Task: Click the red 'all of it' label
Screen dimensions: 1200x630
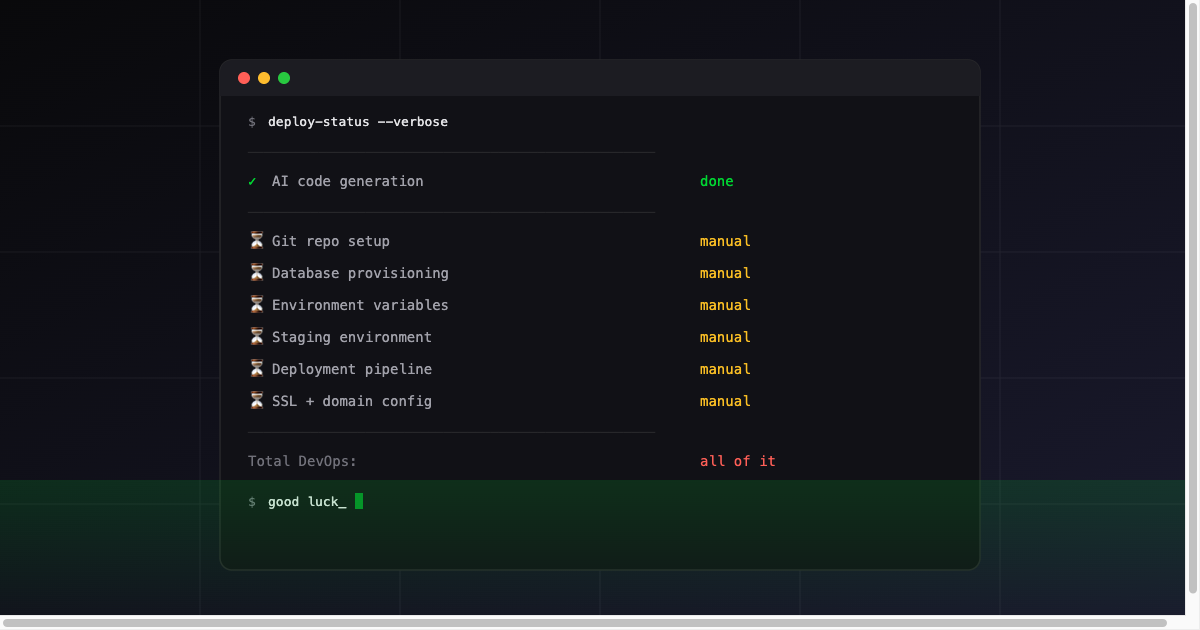Action: [738, 460]
